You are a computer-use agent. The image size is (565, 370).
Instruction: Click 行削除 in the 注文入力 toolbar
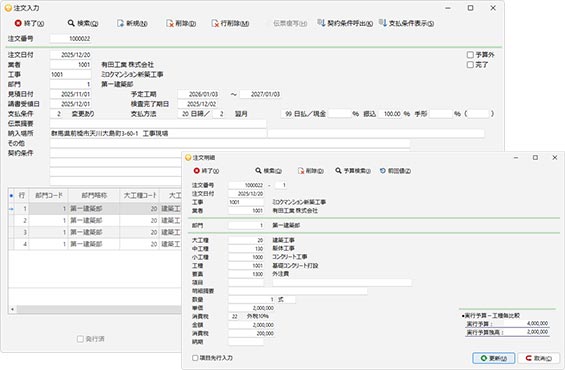pyautogui.click(x=230, y=23)
